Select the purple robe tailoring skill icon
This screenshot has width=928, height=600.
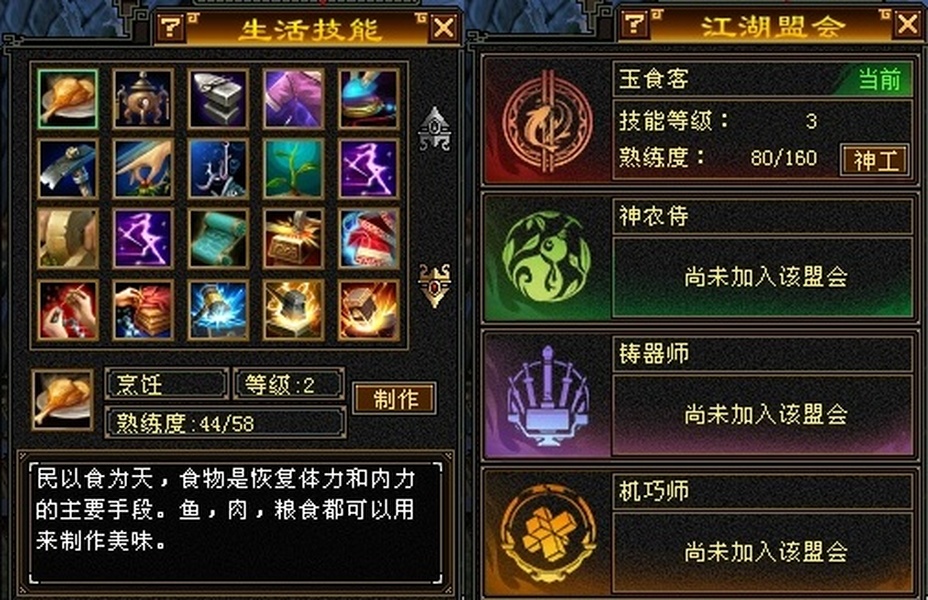click(294, 99)
